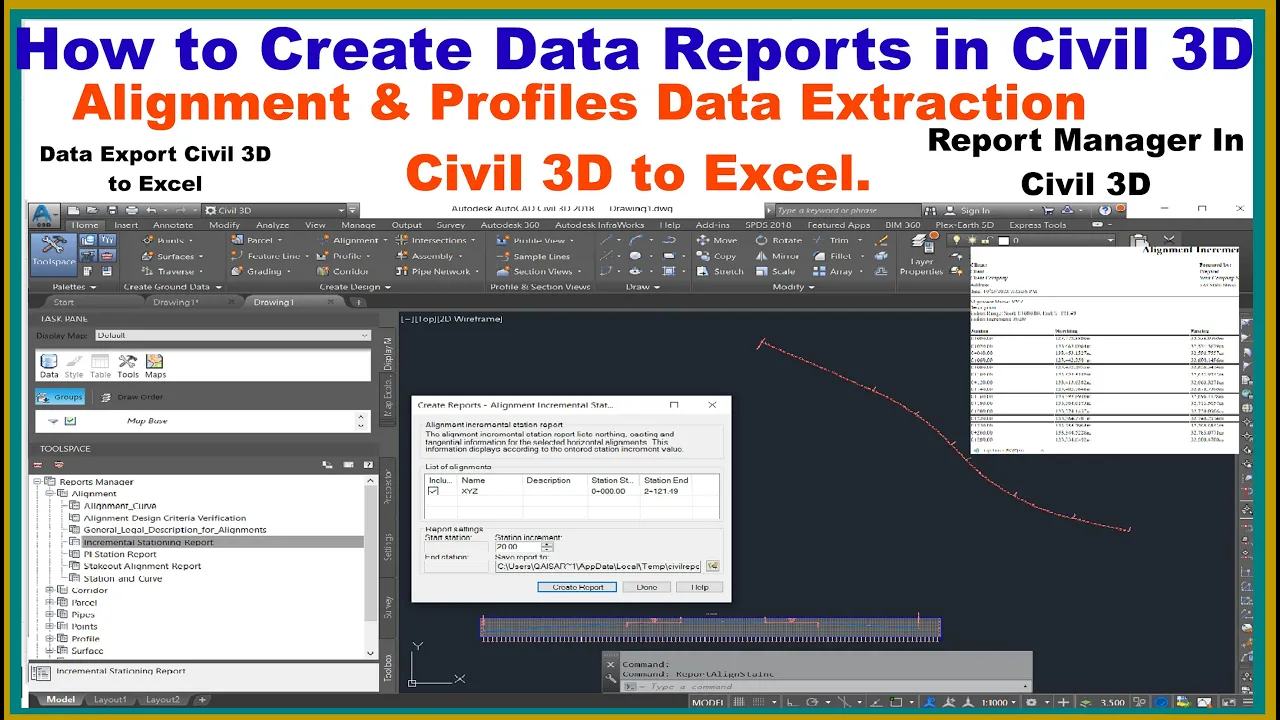Toggle the Map Base layer checkbox

click(x=70, y=421)
